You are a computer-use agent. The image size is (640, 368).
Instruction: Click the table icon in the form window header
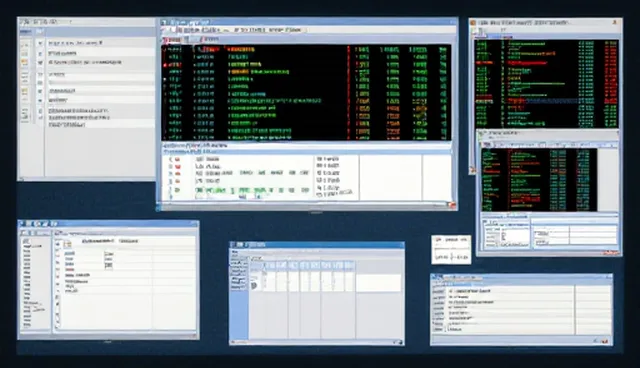tap(67, 244)
